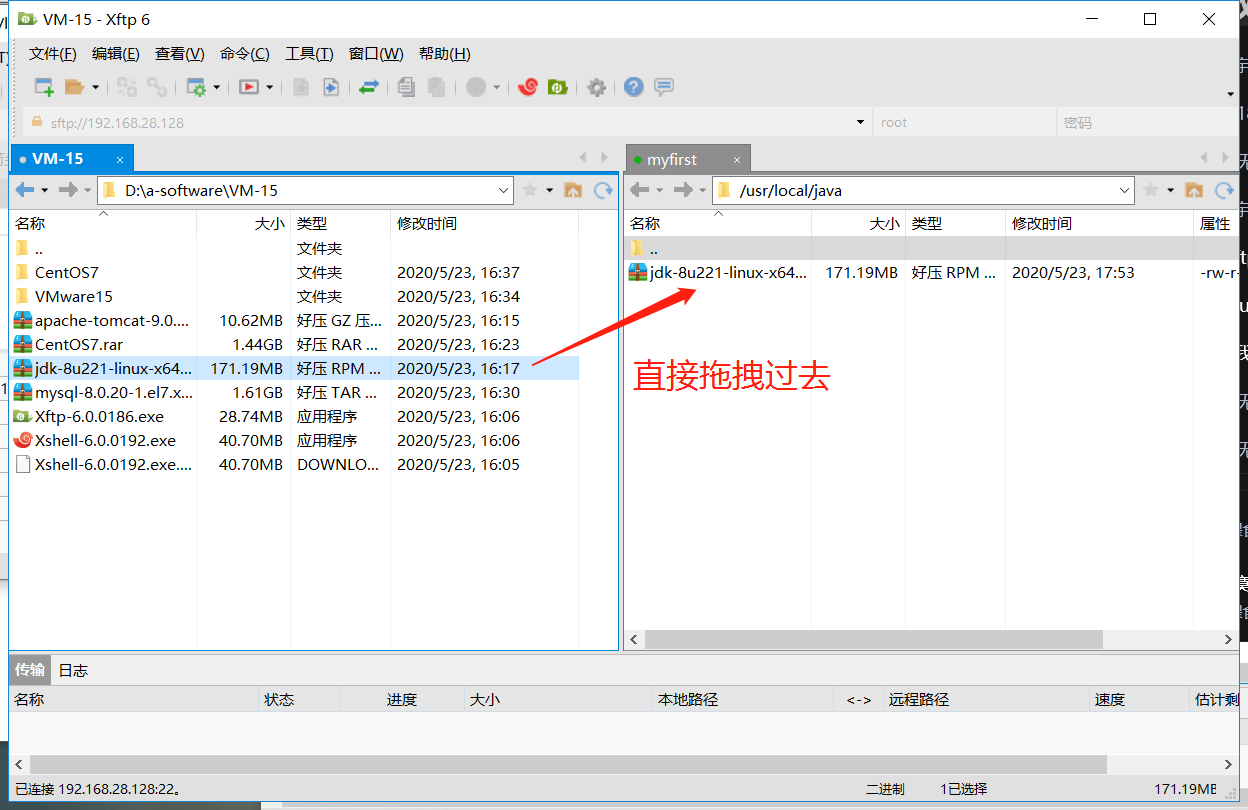
Task: Click the Paste toolbar icon
Action: pyautogui.click(x=436, y=87)
